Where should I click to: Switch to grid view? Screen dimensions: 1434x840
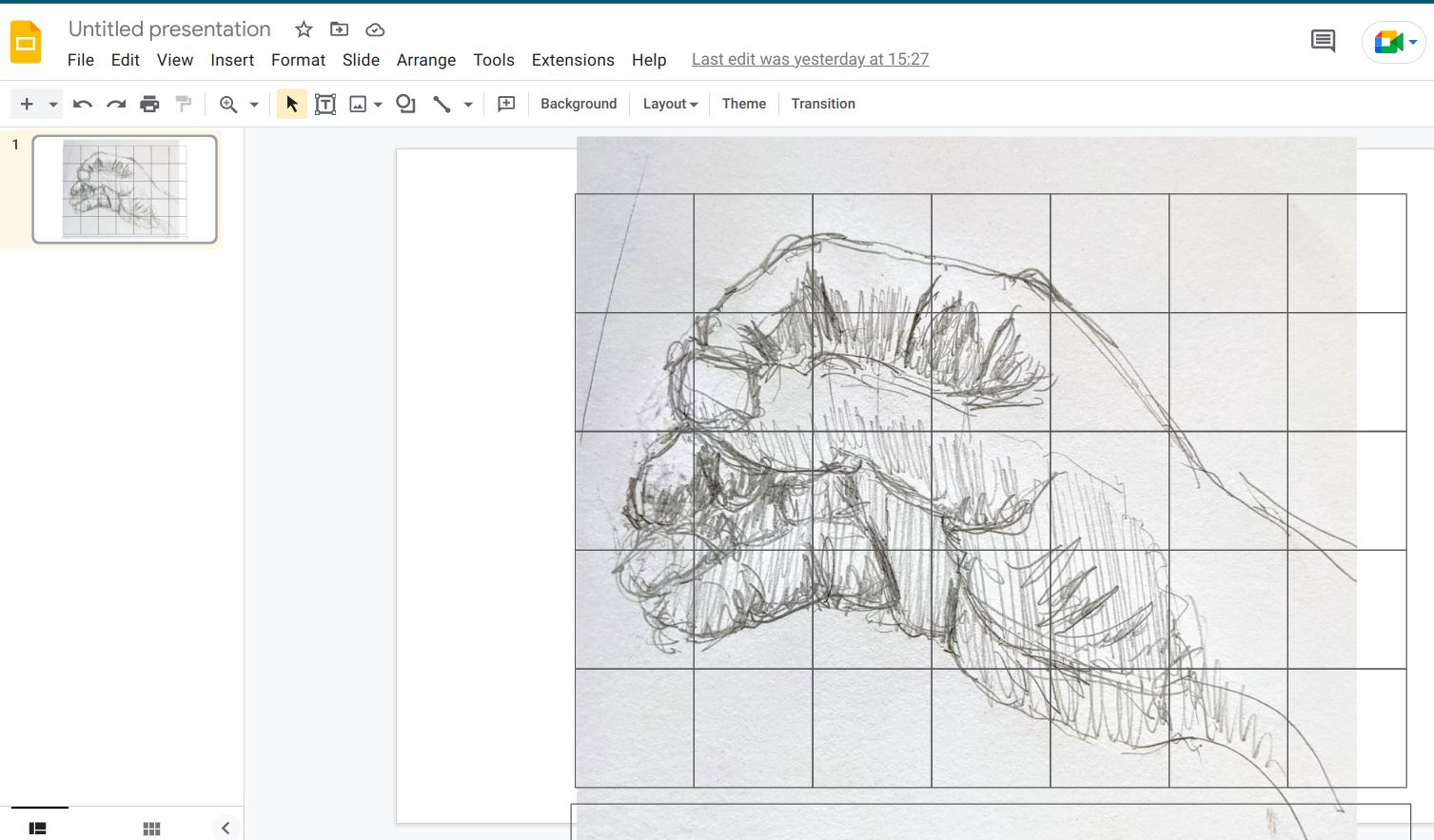coord(151,829)
